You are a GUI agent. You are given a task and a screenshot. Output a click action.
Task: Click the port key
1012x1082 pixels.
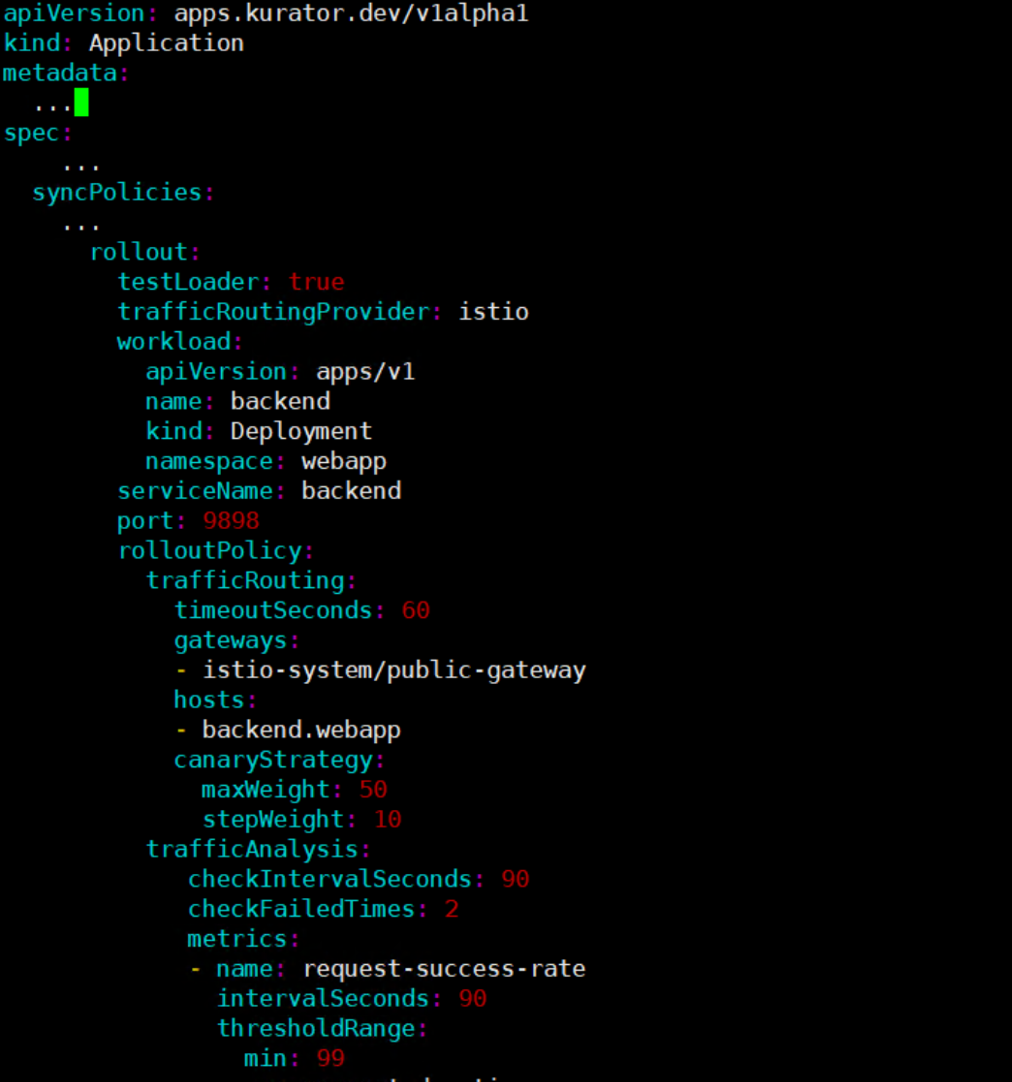(x=145, y=520)
